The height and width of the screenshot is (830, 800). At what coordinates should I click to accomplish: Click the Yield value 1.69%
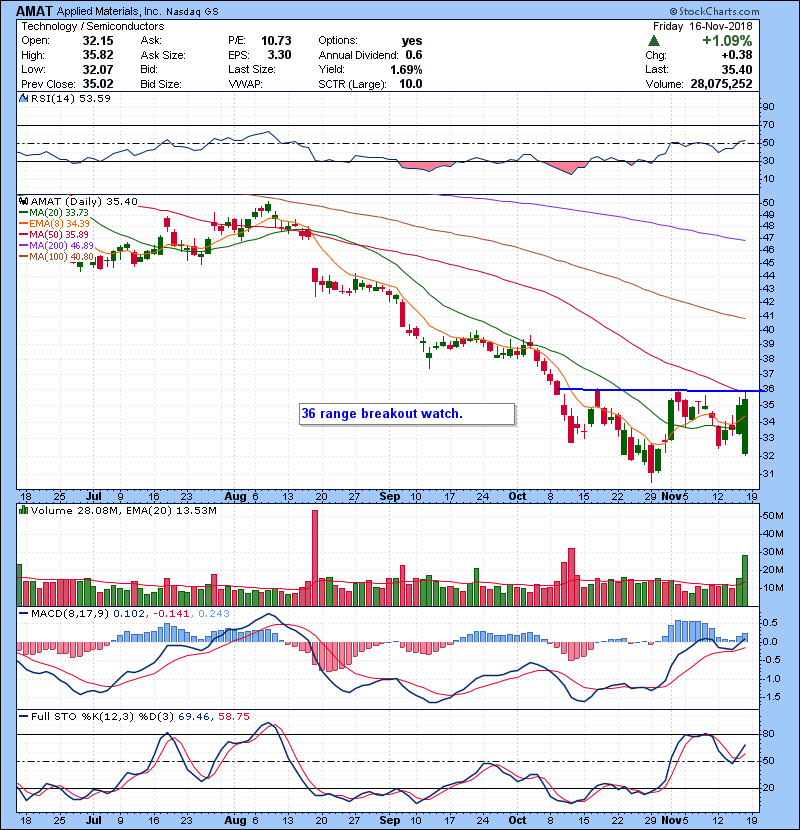[x=406, y=69]
